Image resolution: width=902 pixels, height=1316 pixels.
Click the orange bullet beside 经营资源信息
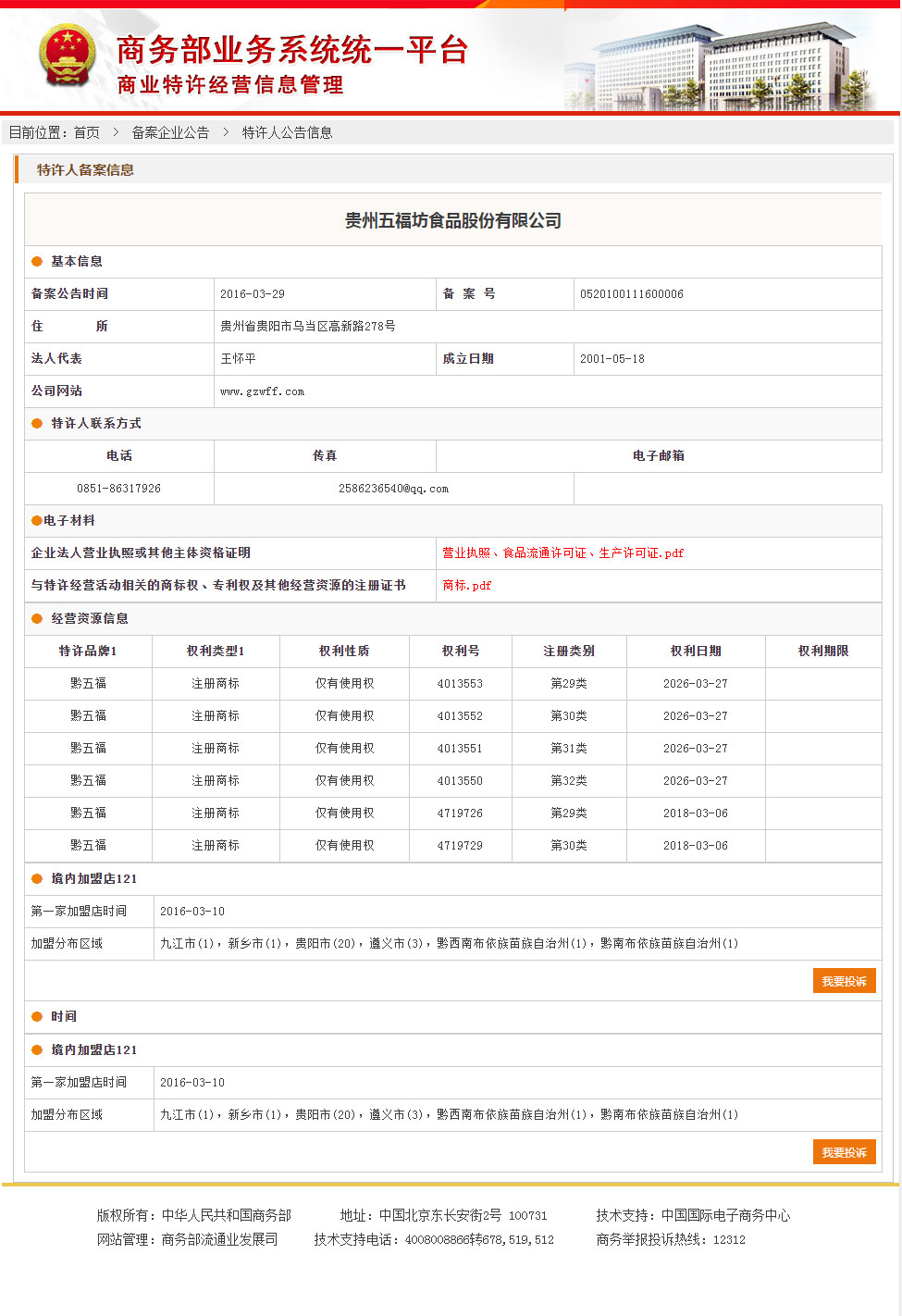point(37,619)
